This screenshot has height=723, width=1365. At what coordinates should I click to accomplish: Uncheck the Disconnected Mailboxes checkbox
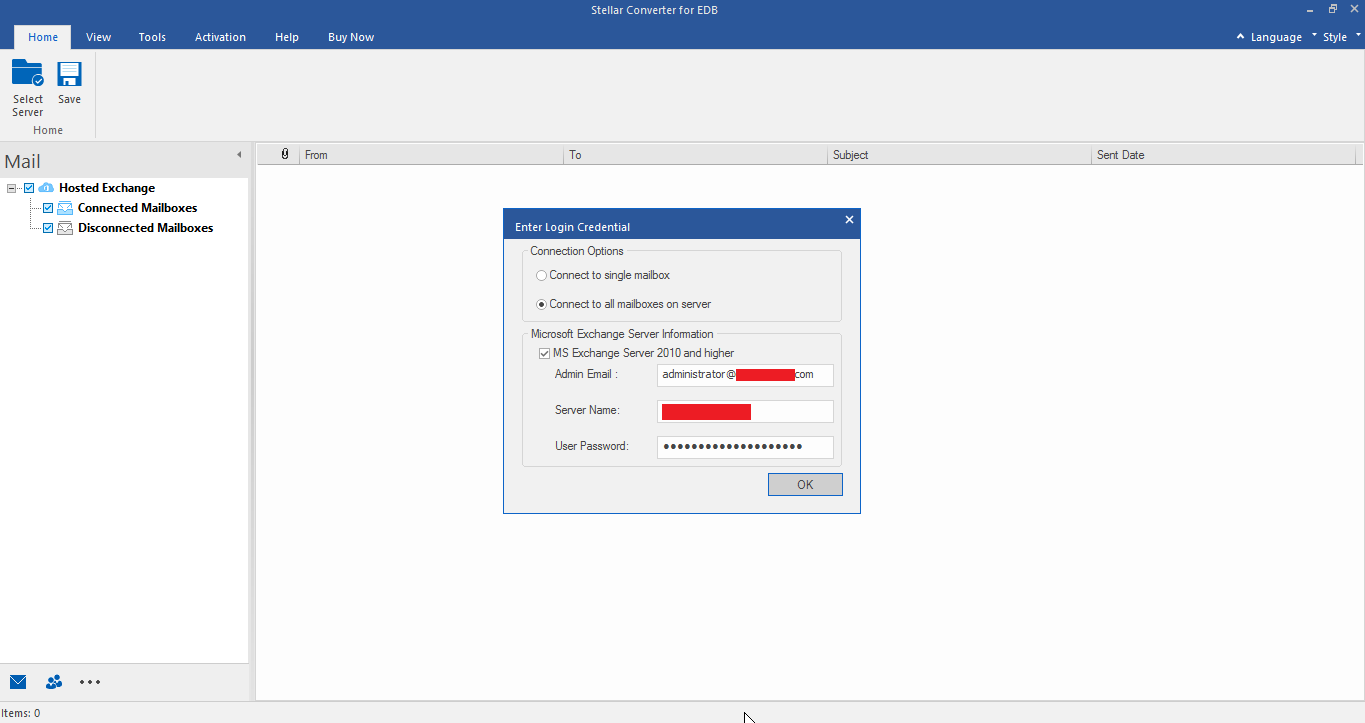tap(48, 228)
